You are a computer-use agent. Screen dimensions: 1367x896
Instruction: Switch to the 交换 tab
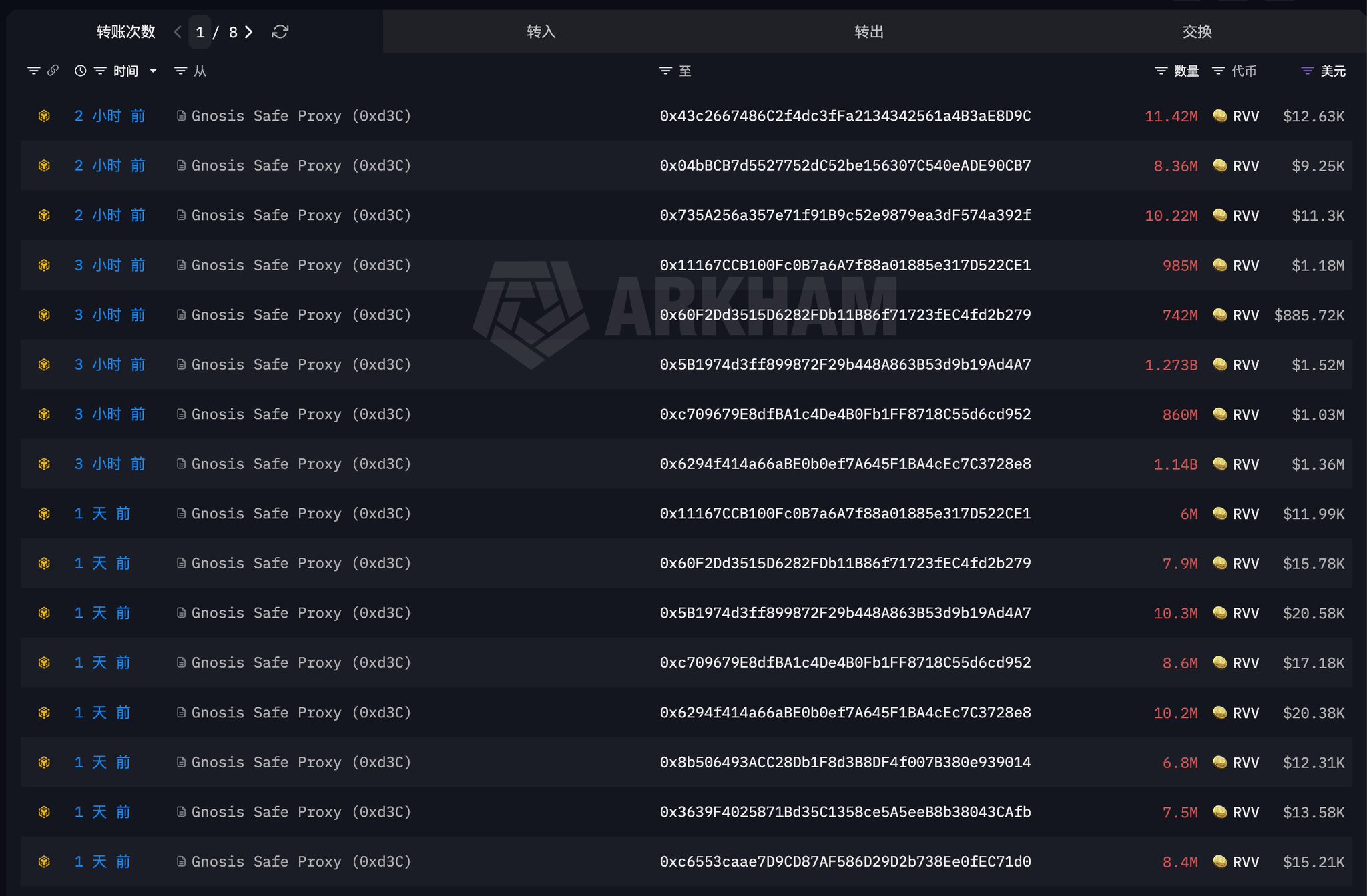tap(1196, 31)
